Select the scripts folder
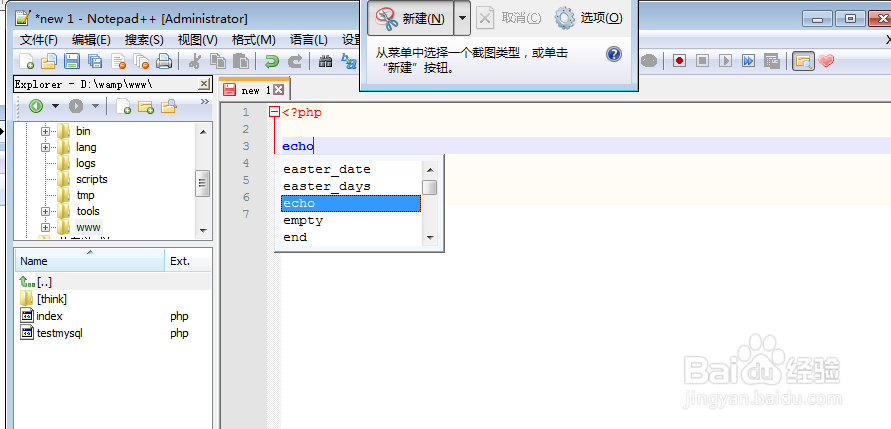This screenshot has width=891, height=429. 91,179
